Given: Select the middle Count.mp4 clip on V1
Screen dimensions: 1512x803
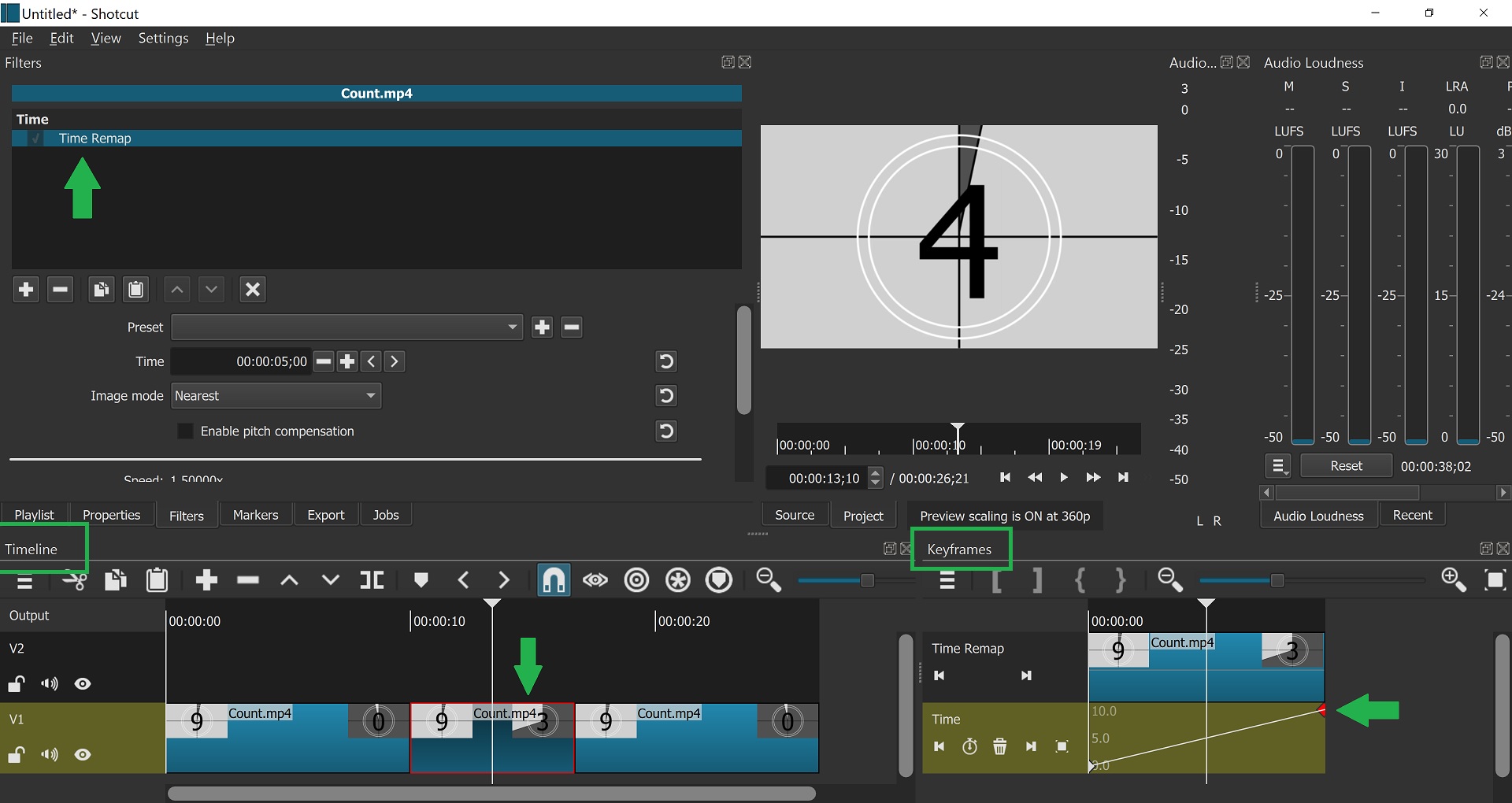Looking at the screenshot, I should click(492, 738).
